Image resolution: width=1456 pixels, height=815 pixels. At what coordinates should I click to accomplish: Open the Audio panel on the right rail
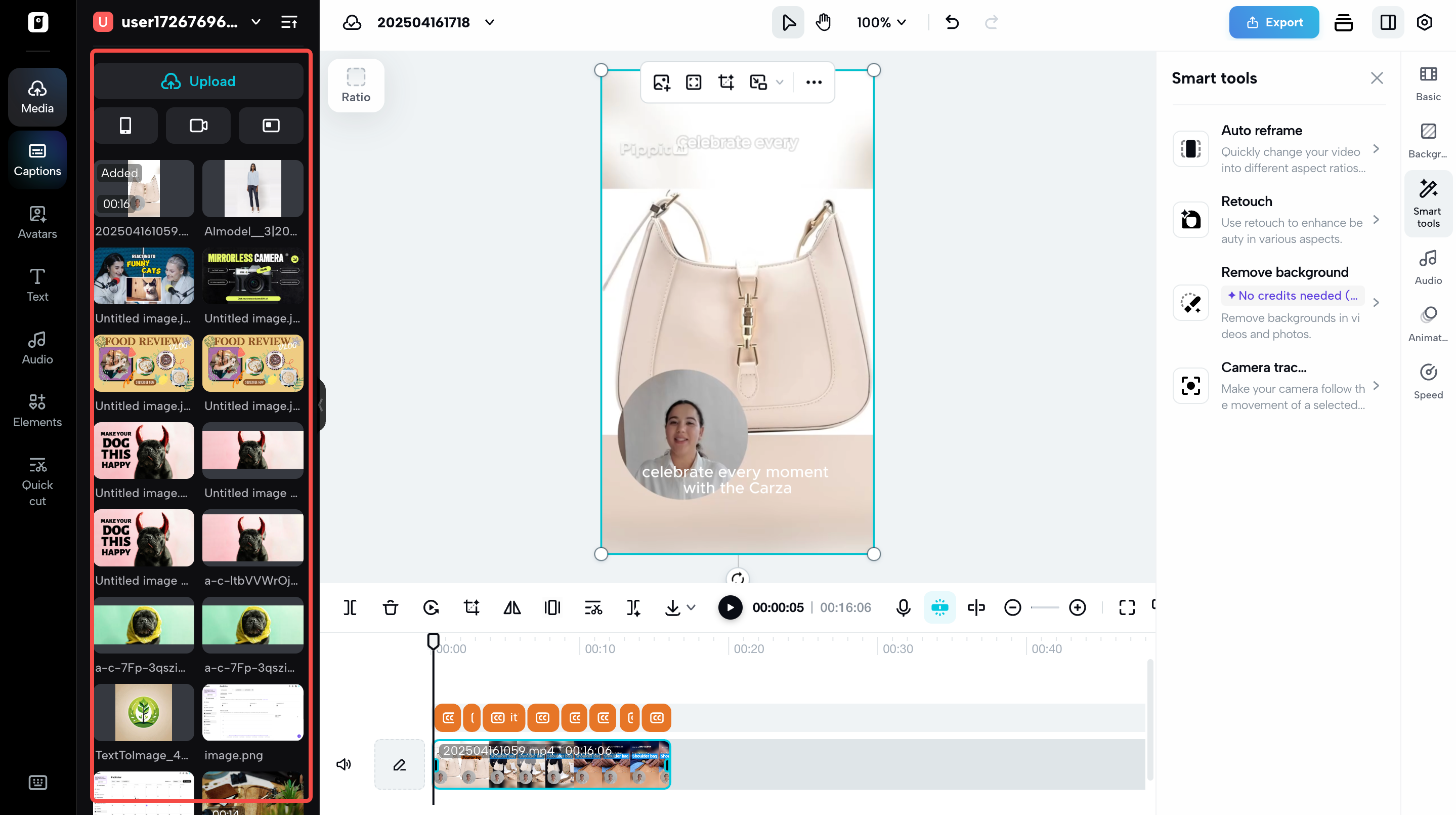click(1428, 266)
